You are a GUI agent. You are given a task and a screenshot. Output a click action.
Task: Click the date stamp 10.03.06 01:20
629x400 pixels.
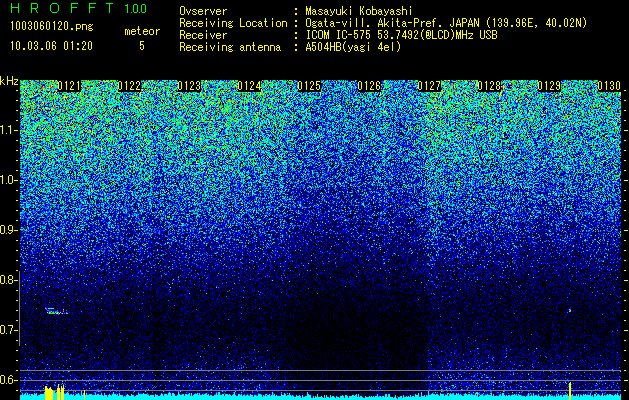52,46
